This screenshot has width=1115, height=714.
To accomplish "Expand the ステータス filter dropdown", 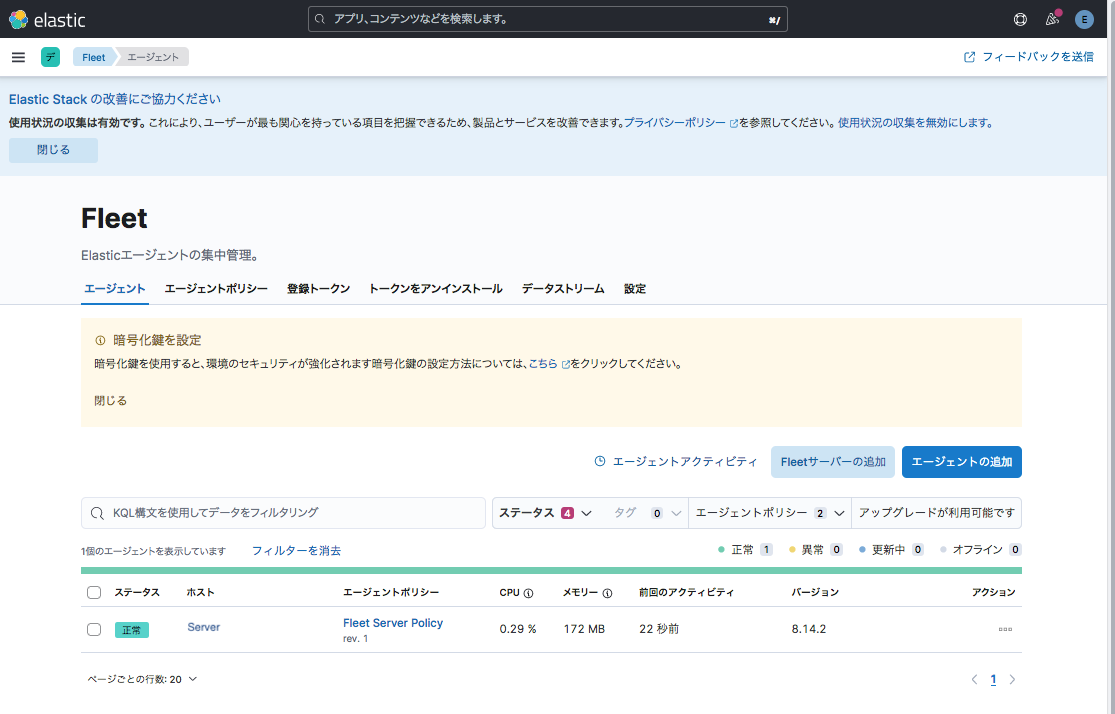I will (545, 513).
